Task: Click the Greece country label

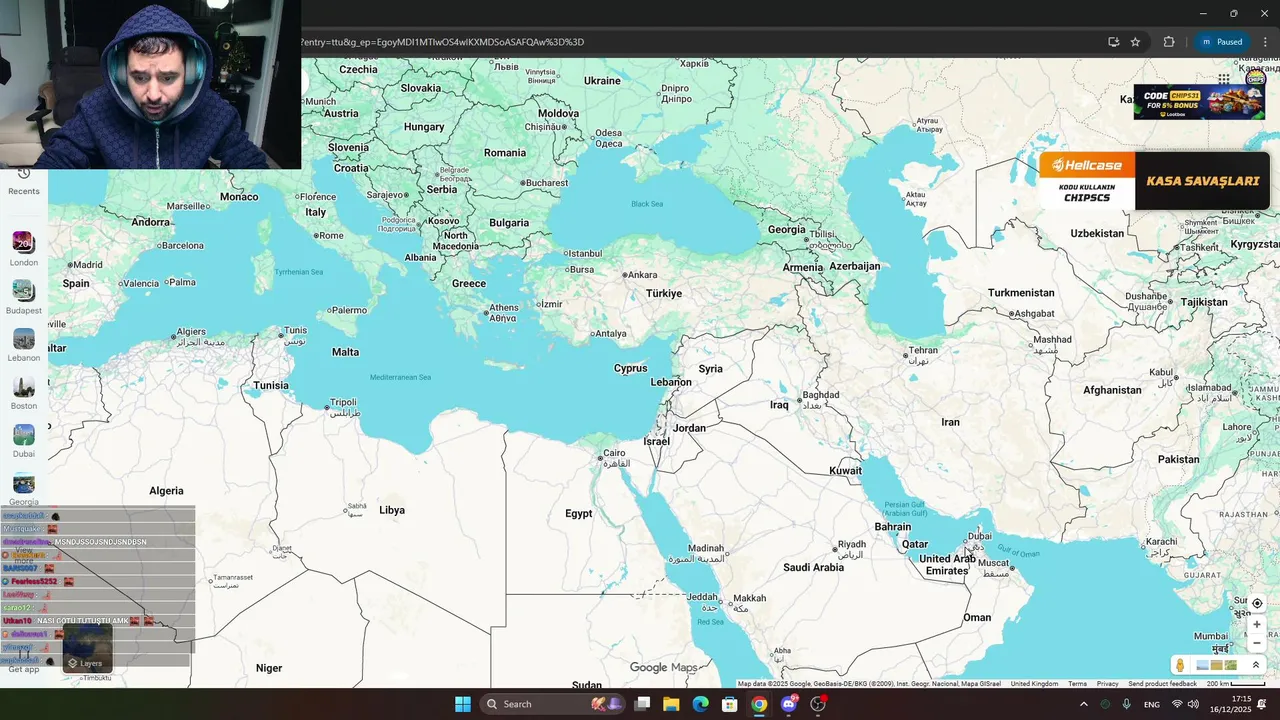Action: pyautogui.click(x=468, y=283)
